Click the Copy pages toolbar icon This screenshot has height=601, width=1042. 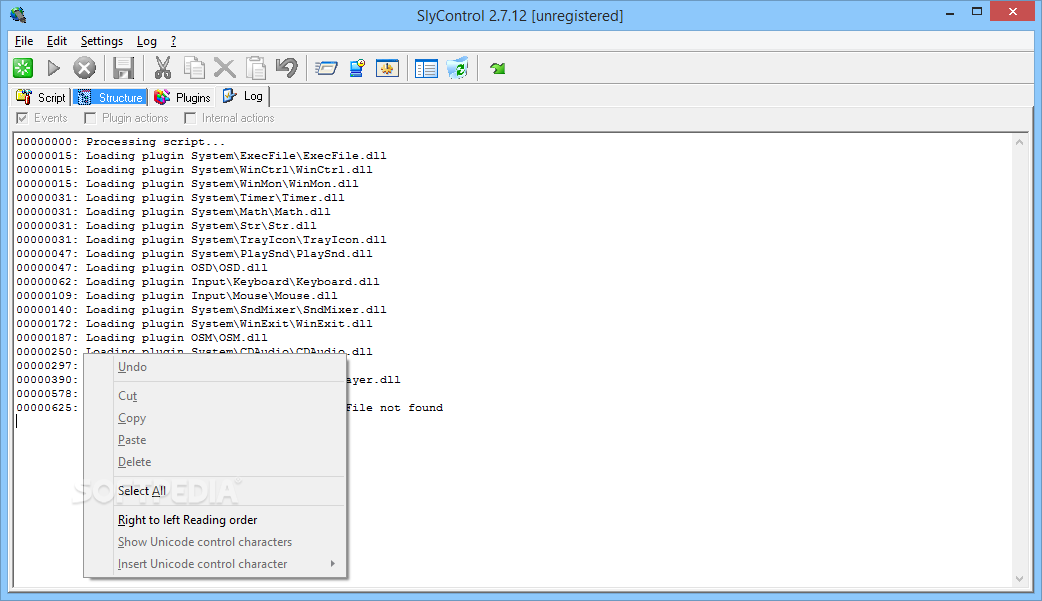click(x=193, y=68)
